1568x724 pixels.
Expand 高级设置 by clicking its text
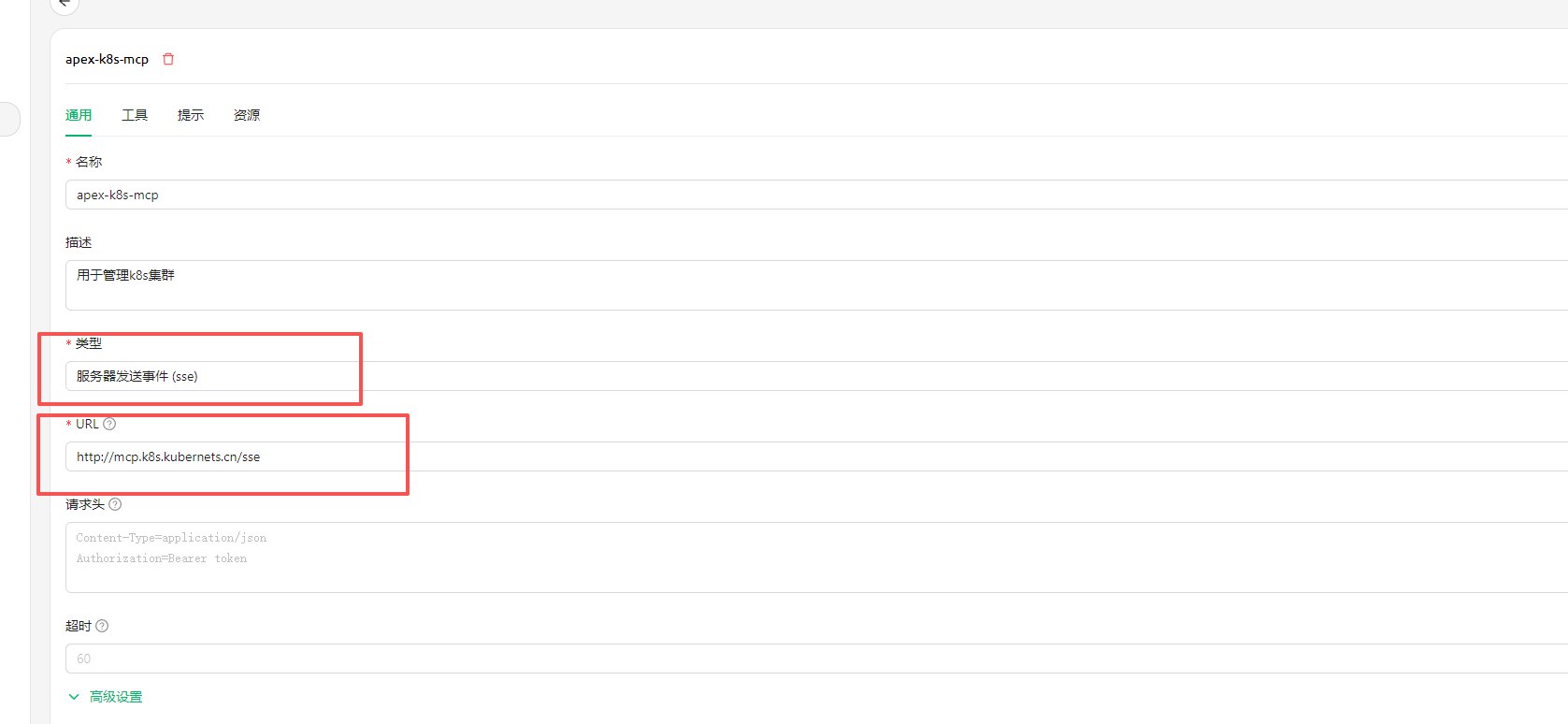coord(116,697)
